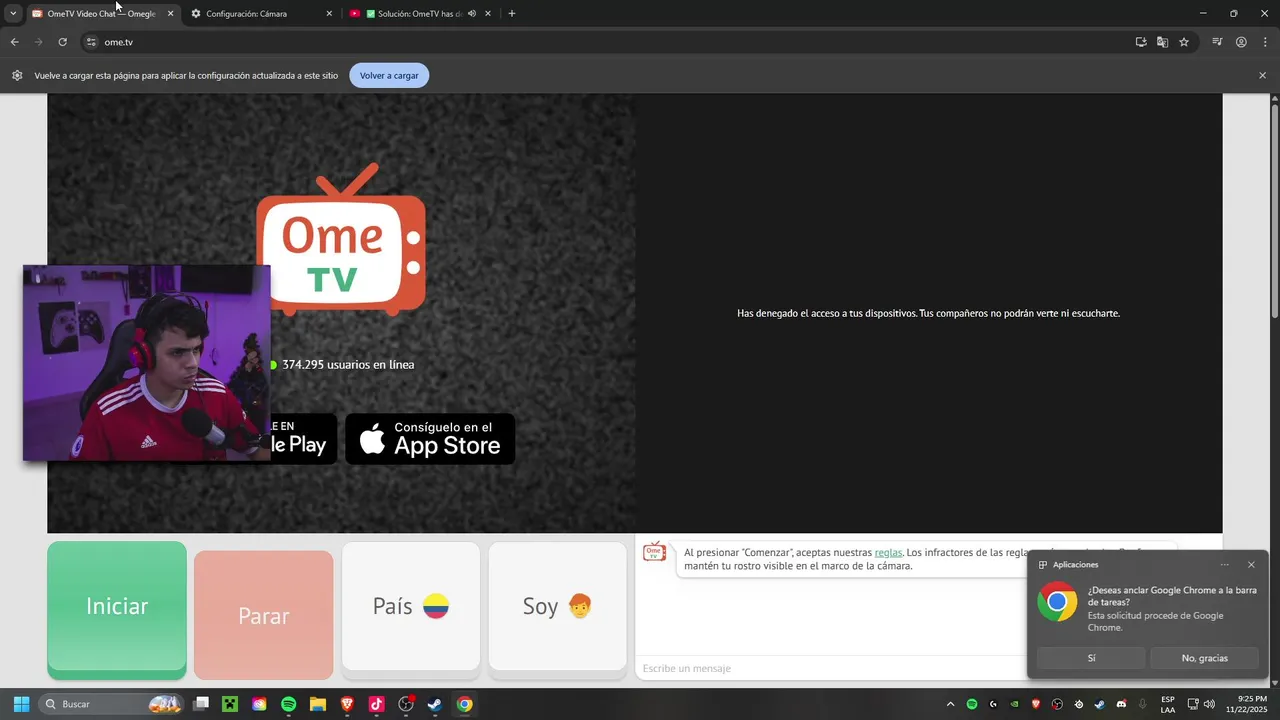Click the translate page icon
The width and height of the screenshot is (1280, 720).
pyautogui.click(x=1162, y=42)
